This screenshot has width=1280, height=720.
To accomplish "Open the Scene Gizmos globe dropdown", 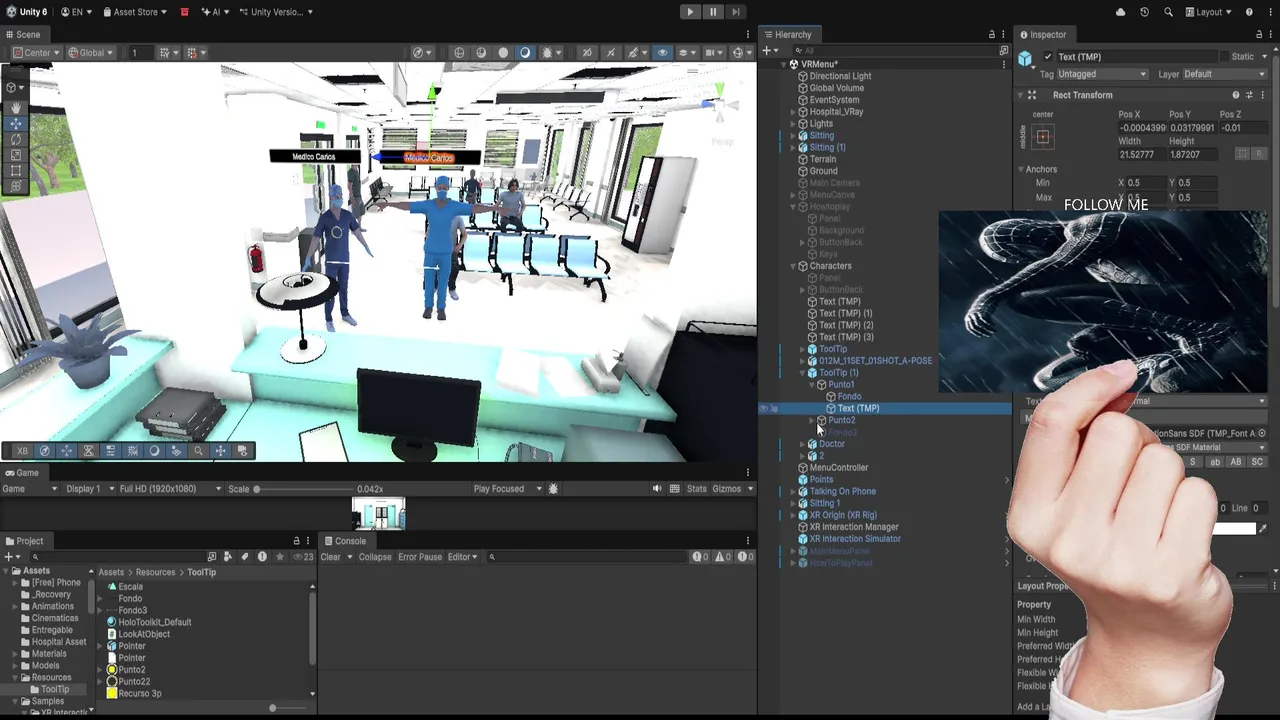I will coord(741,53).
